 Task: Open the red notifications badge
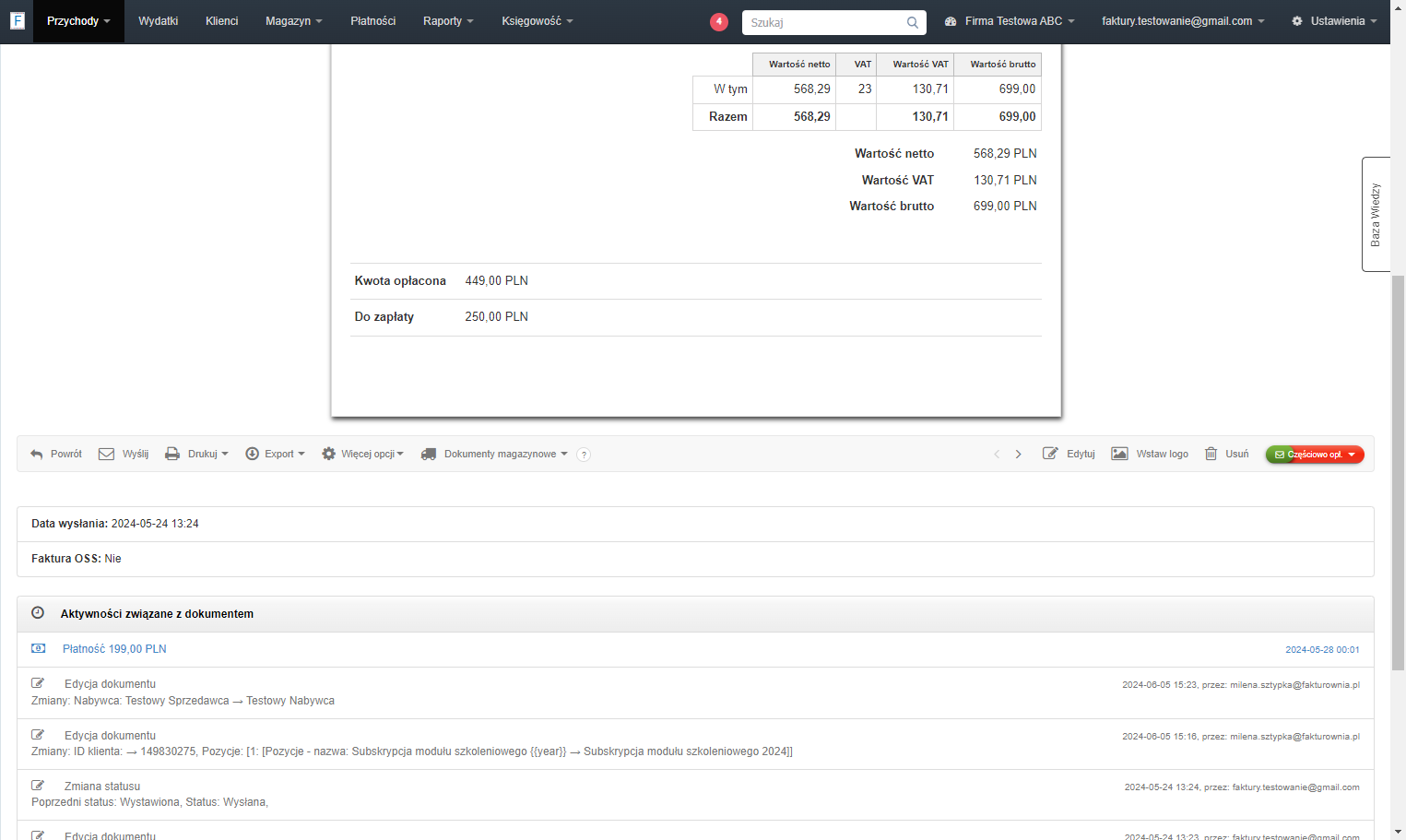(x=719, y=21)
